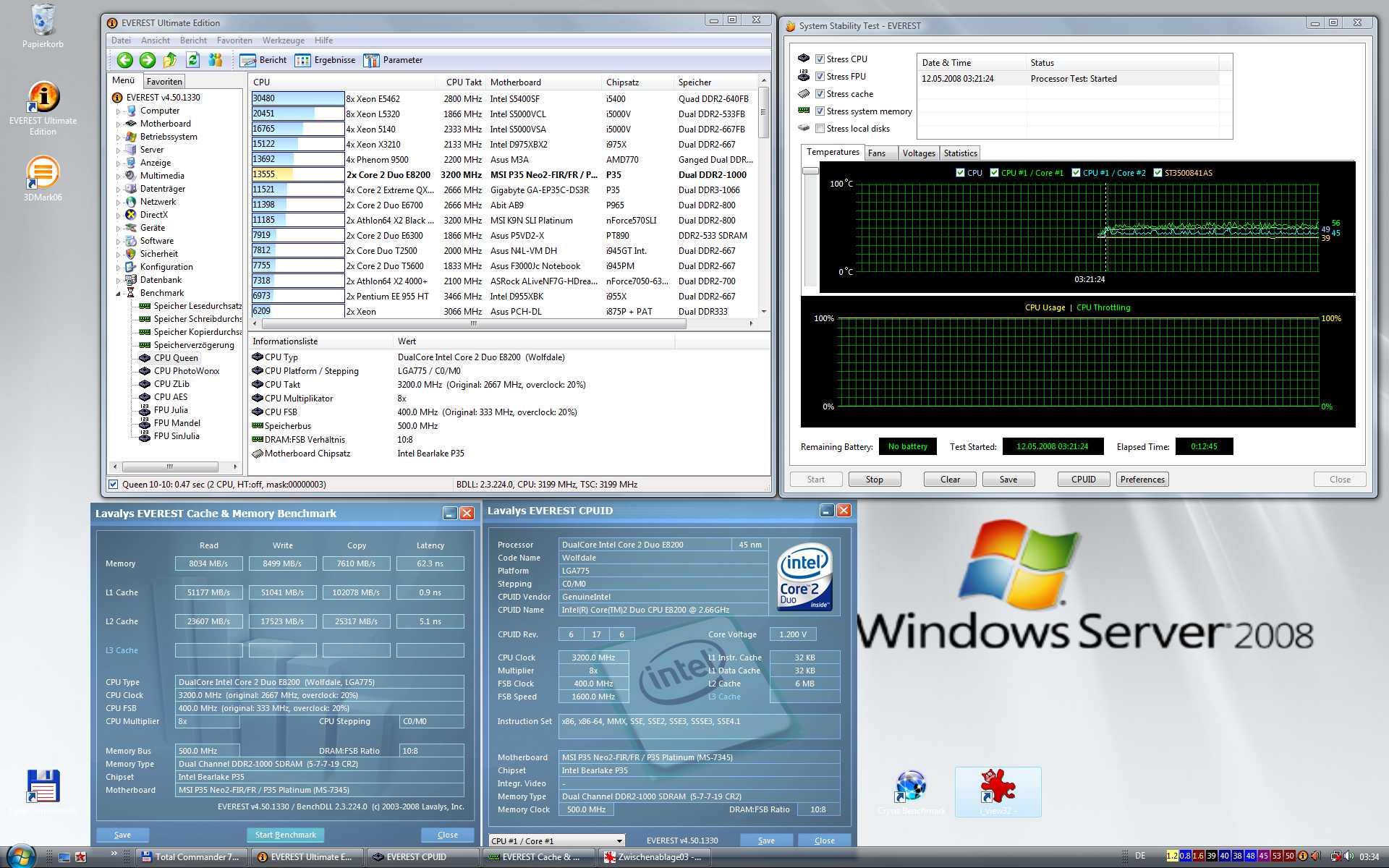Click the green Back arrow toolbar icon
This screenshot has width=1389, height=868.
[x=124, y=60]
